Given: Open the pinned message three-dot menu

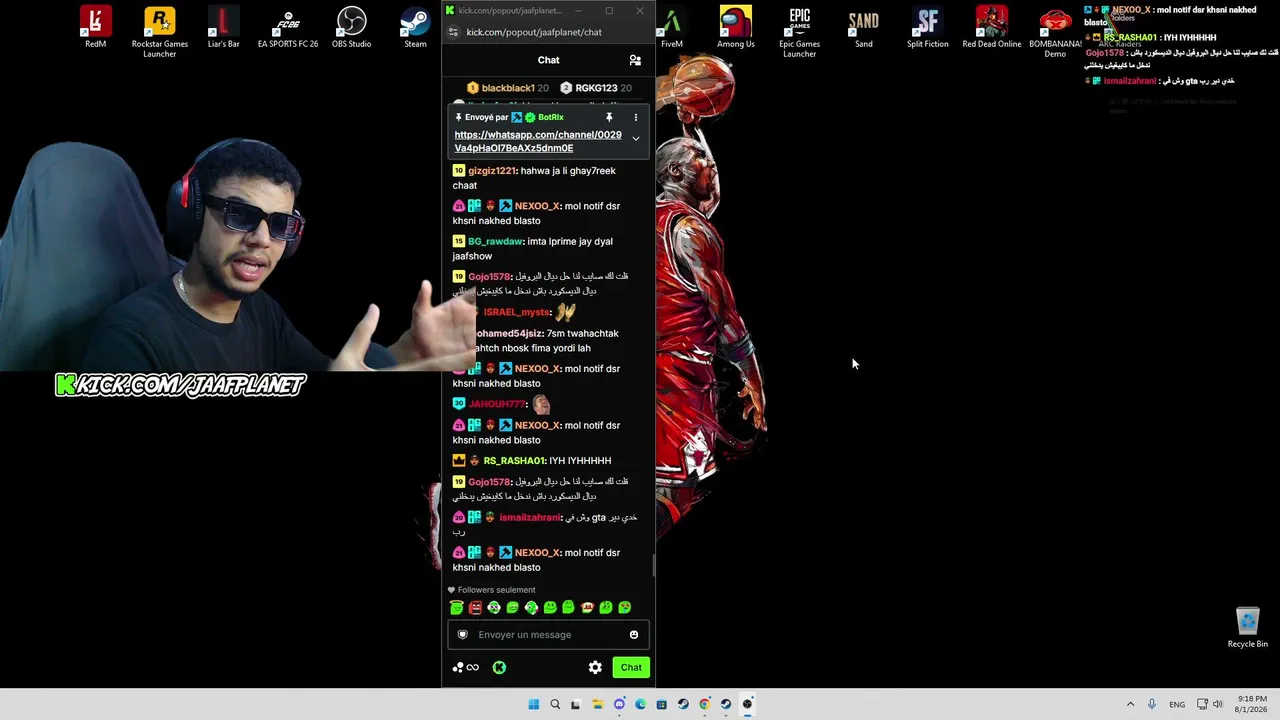Looking at the screenshot, I should tap(635, 117).
